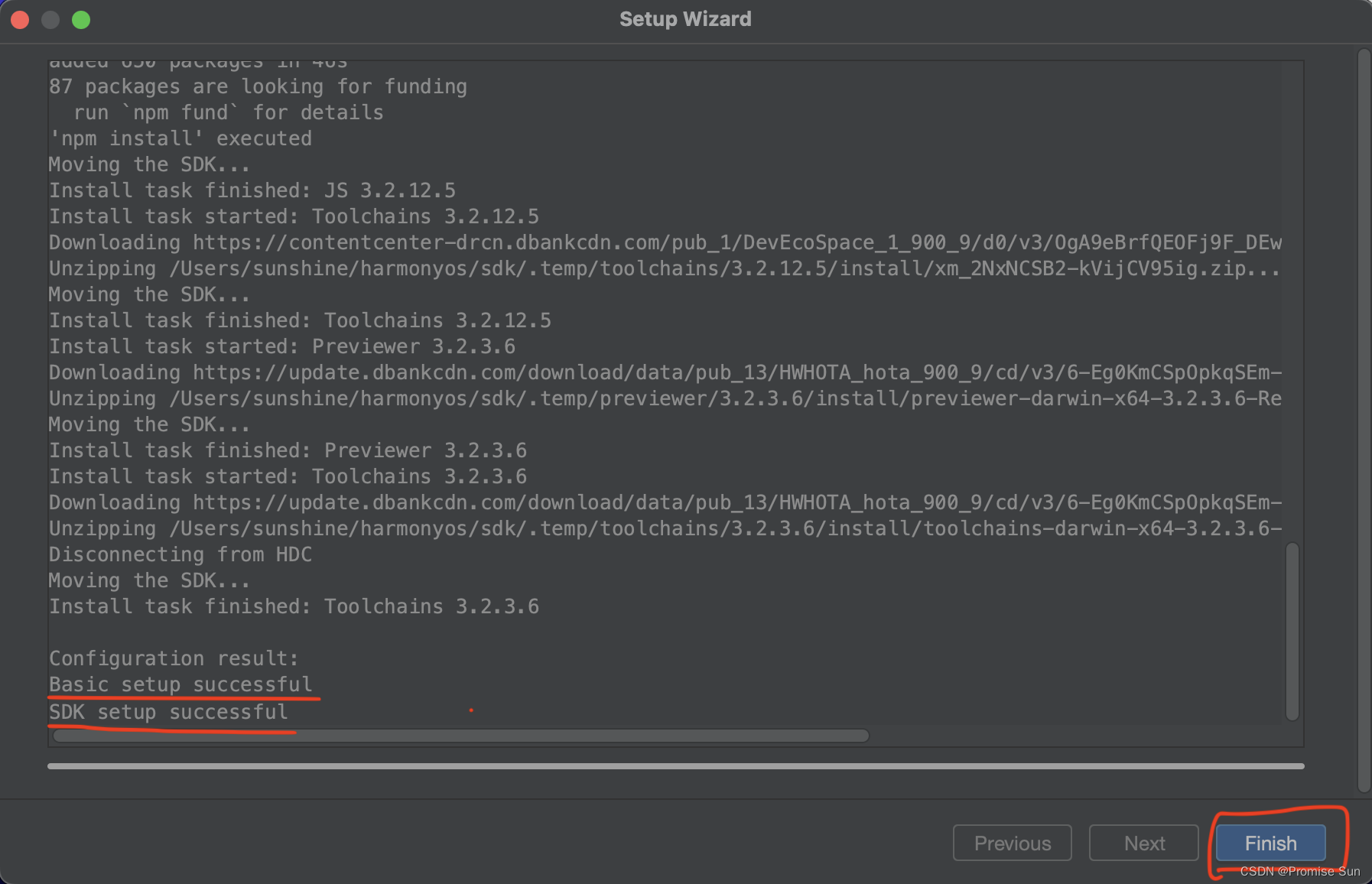
Task: Click '87 packages are looking for funding'
Action: (258, 86)
